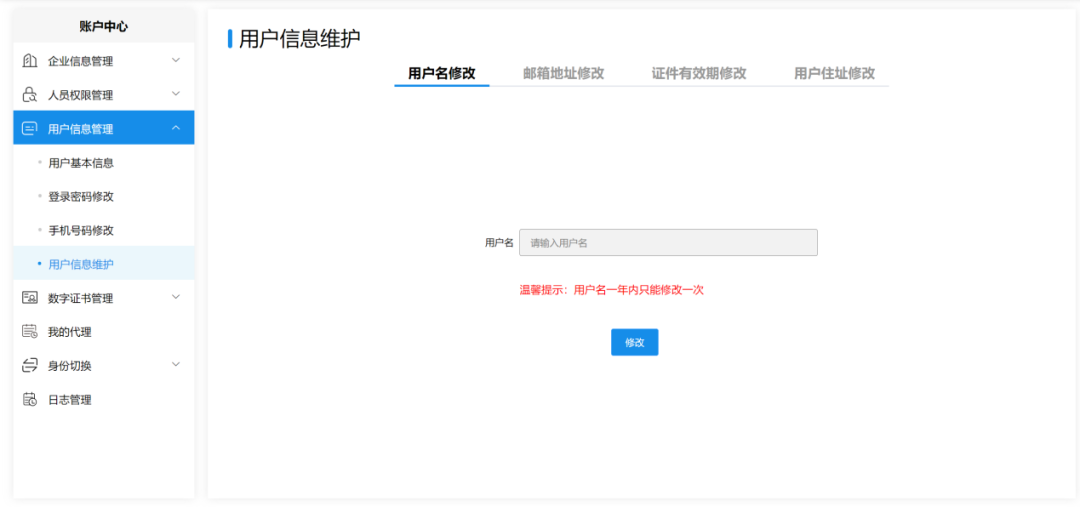Click the certificate icon beside 数字证书管理
This screenshot has height=507, width=1080.
tap(30, 298)
